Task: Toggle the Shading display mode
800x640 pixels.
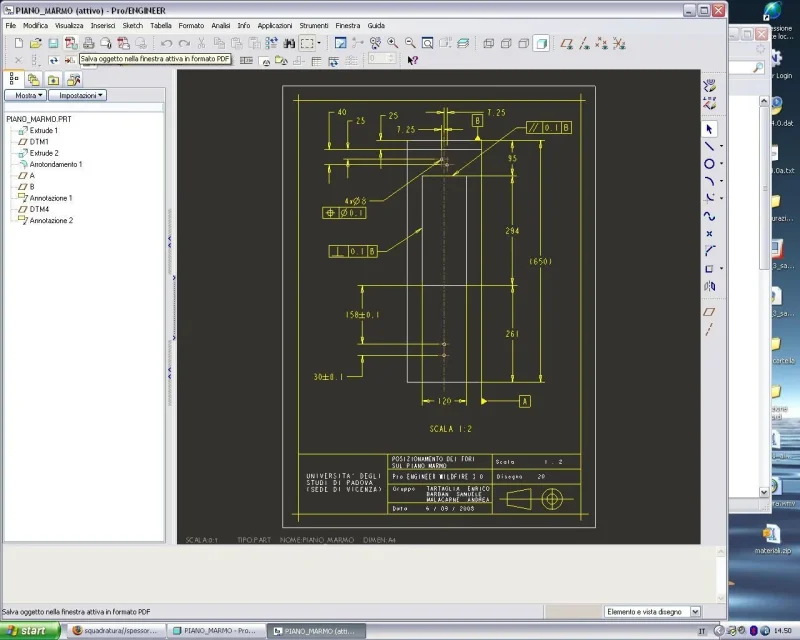Action: 541,43
